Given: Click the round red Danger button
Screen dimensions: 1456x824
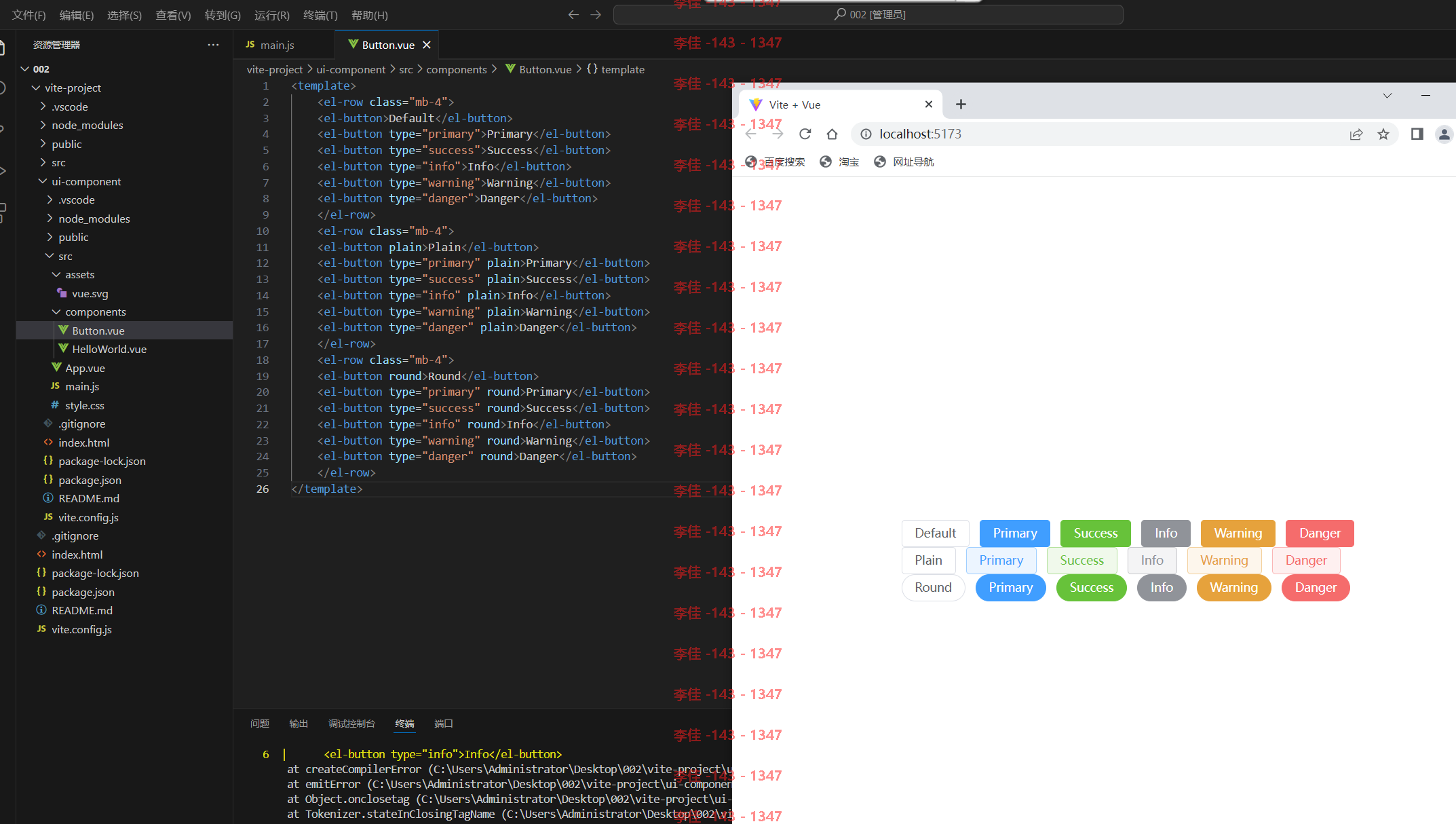Looking at the screenshot, I should [x=1316, y=587].
